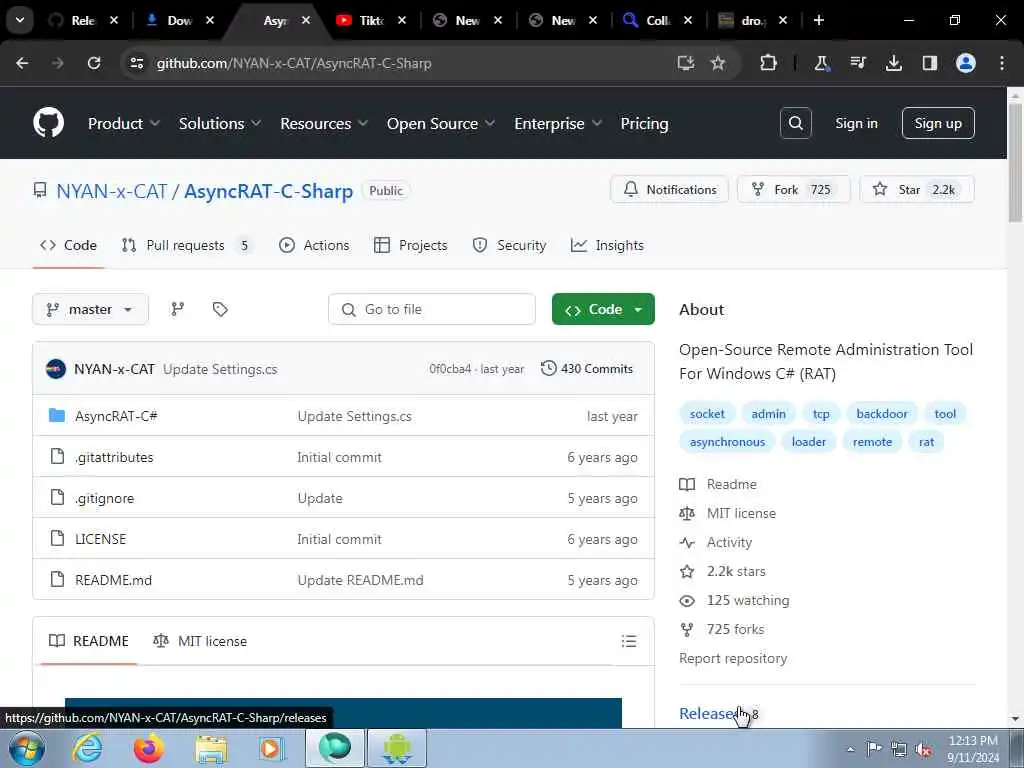The height and width of the screenshot is (768, 1024).
Task: Open Windows Start button
Action: click(x=27, y=748)
